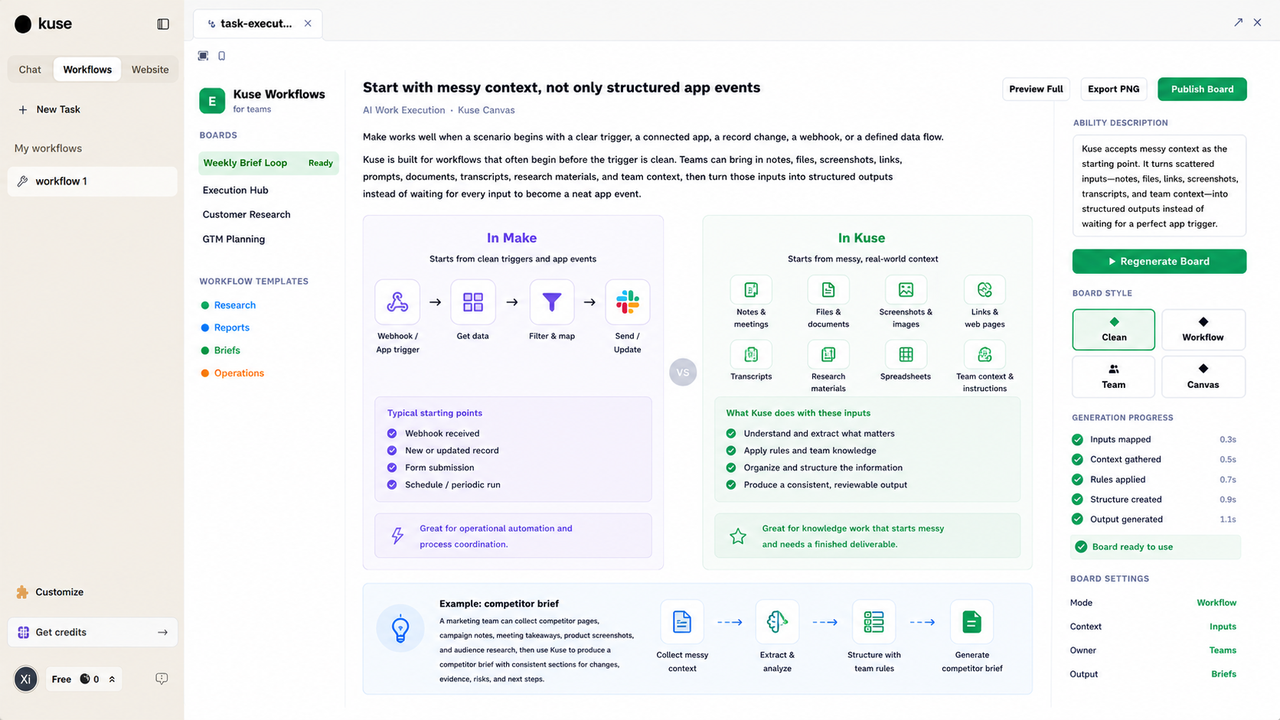The height and width of the screenshot is (720, 1280).
Task: Close the task-execut... tab
Action: pyautogui.click(x=307, y=23)
